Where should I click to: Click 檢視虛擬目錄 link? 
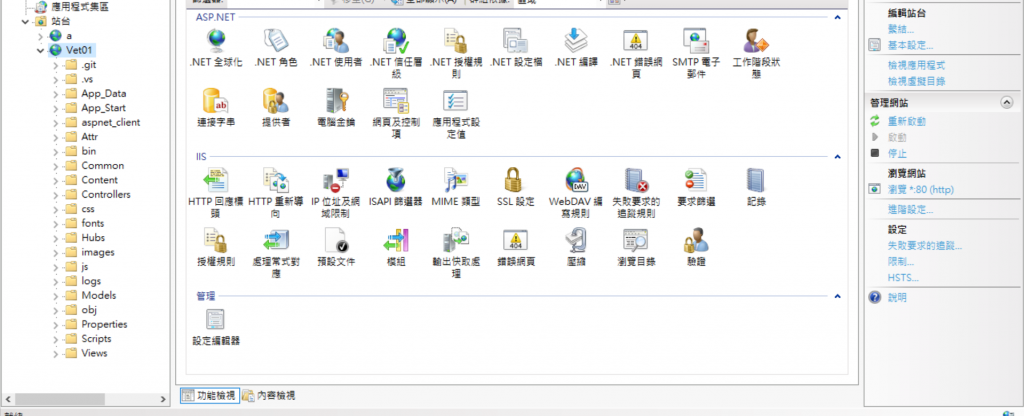[x=916, y=82]
